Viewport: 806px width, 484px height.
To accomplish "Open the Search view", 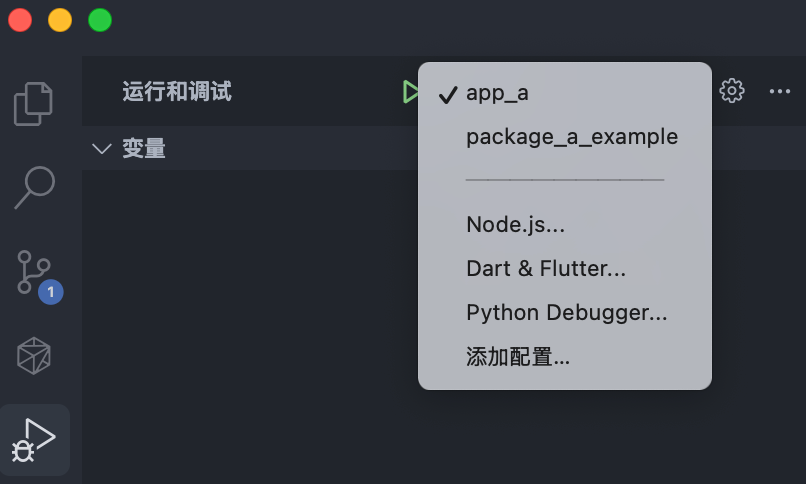I will (x=34, y=186).
